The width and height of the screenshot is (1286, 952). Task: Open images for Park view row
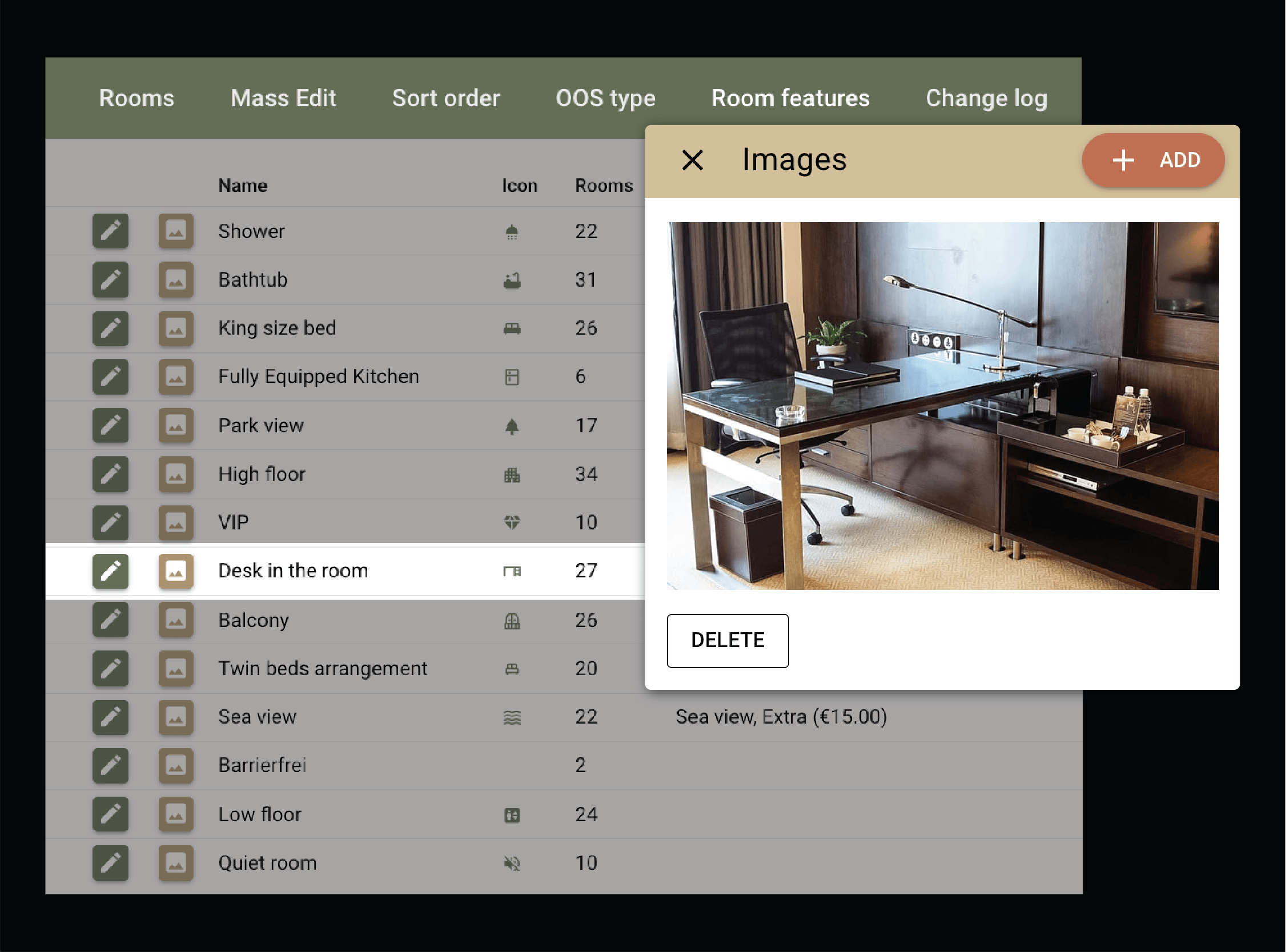point(176,425)
